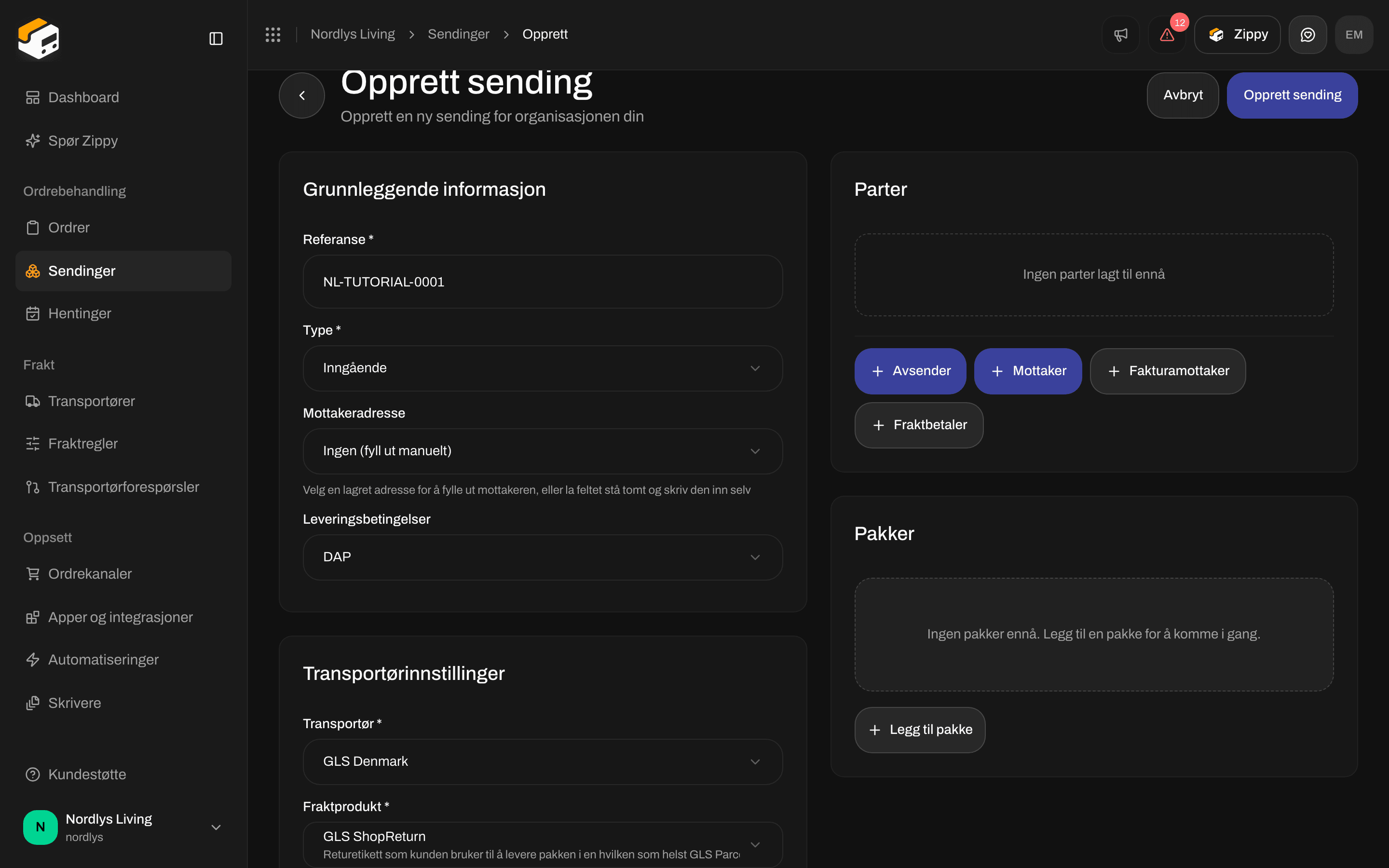Open the app grid launcher icon

tap(272, 34)
